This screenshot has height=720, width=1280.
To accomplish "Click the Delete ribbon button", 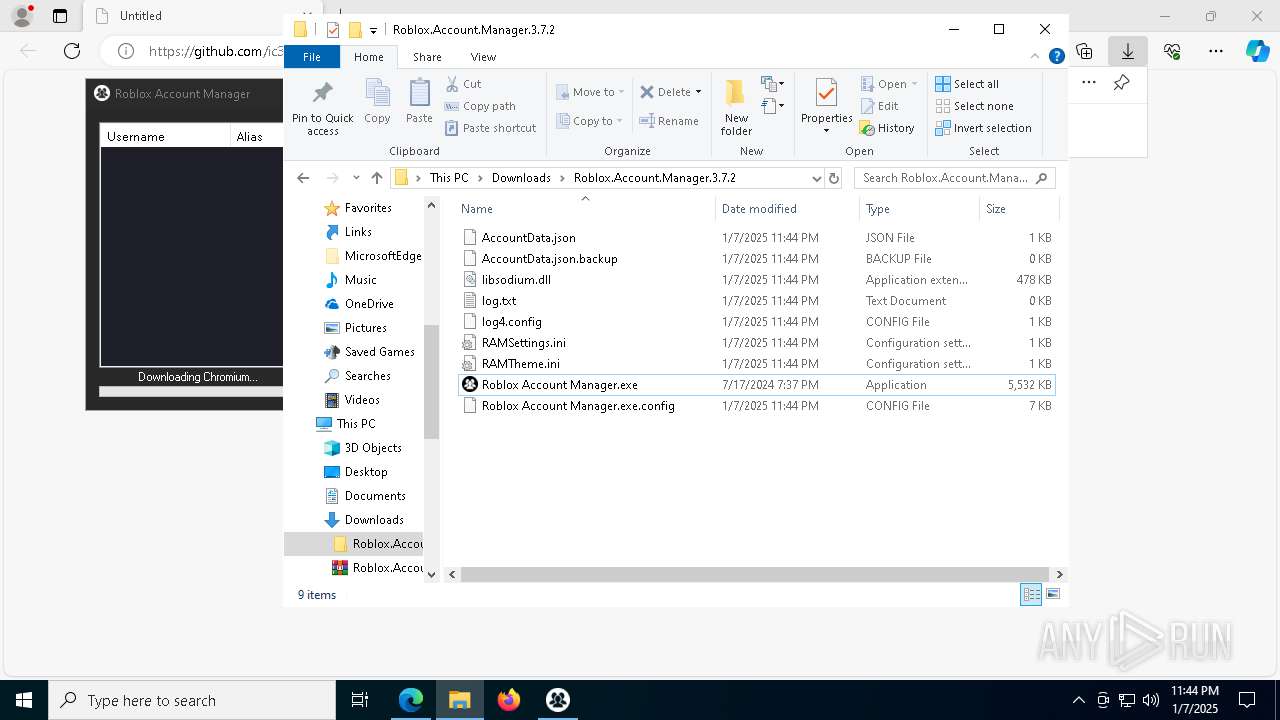I will (666, 92).
